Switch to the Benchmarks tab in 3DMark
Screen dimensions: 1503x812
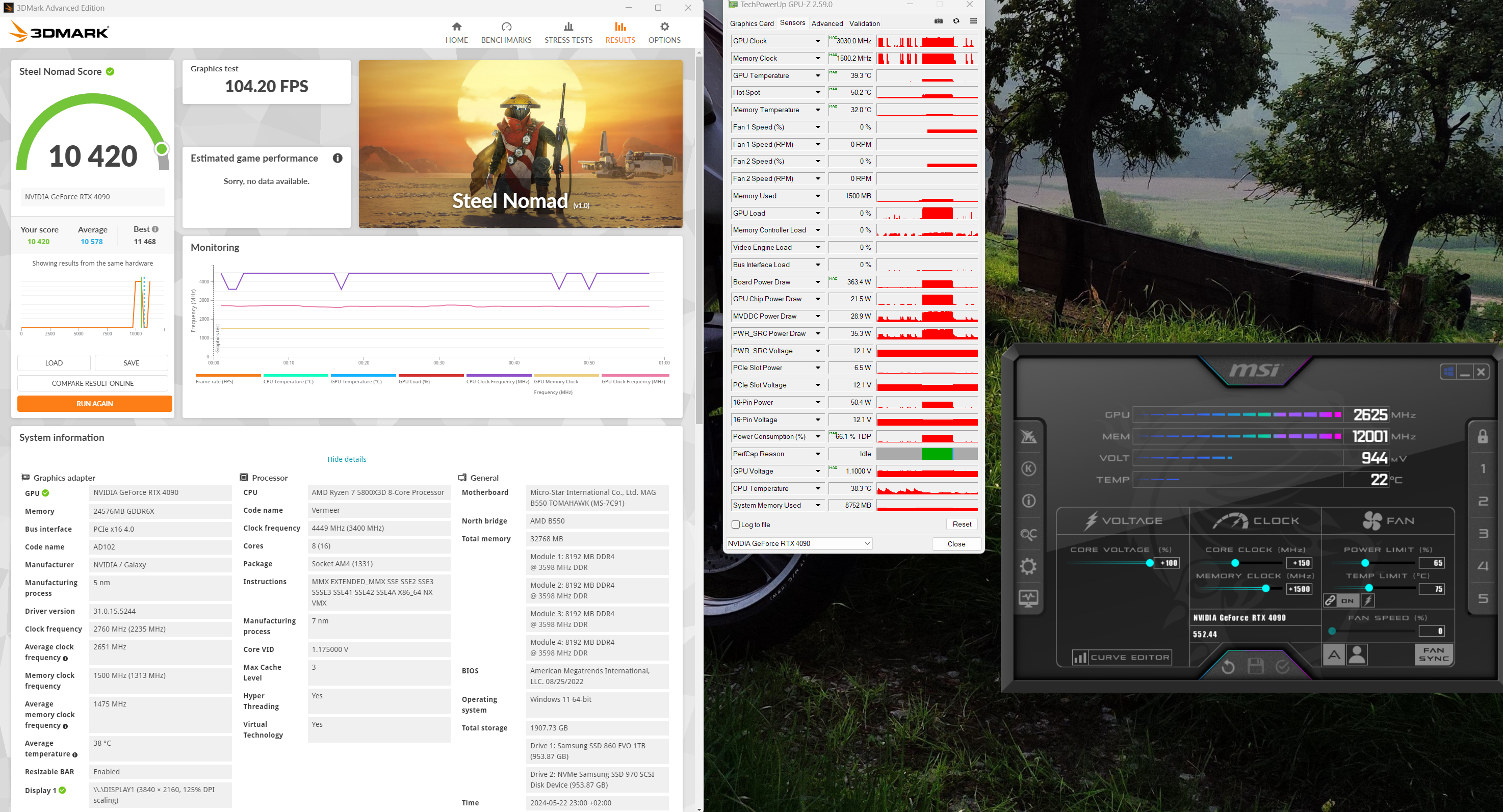click(x=506, y=33)
